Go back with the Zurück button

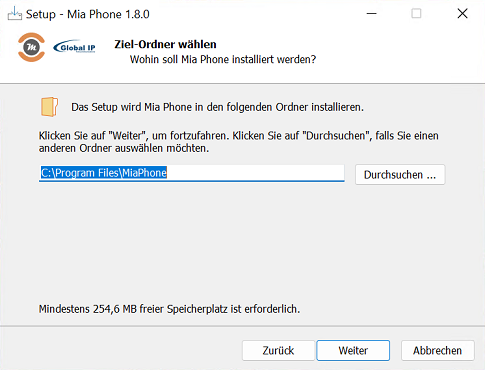coord(278,350)
